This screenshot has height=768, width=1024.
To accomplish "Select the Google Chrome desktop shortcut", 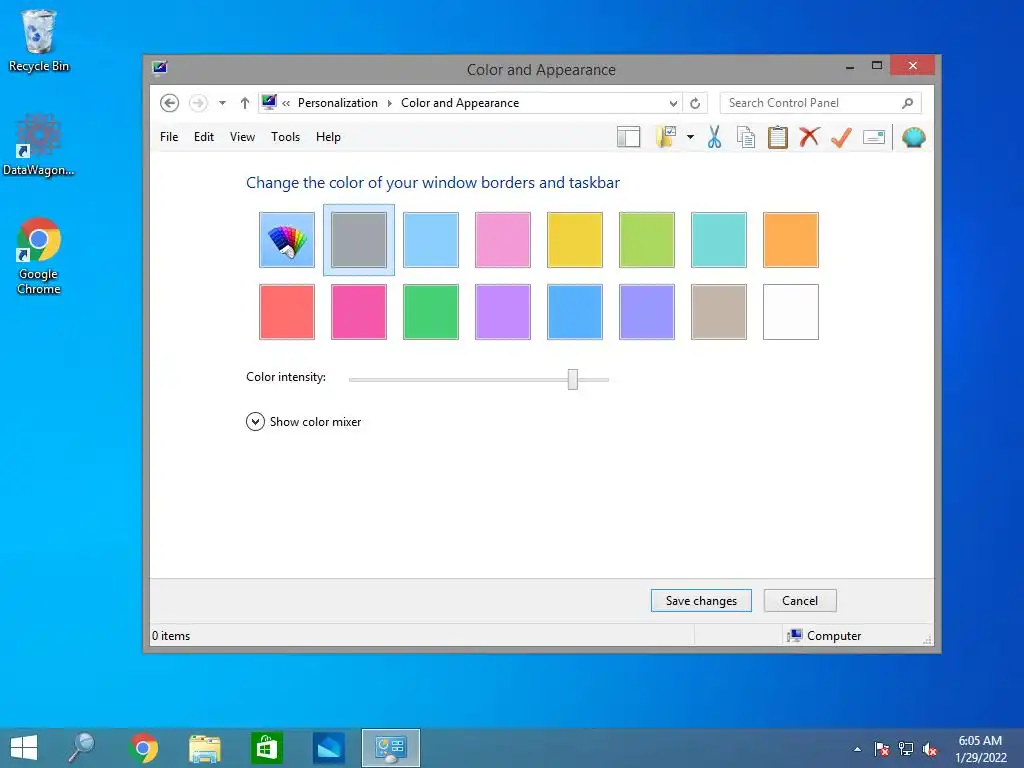I will (39, 257).
